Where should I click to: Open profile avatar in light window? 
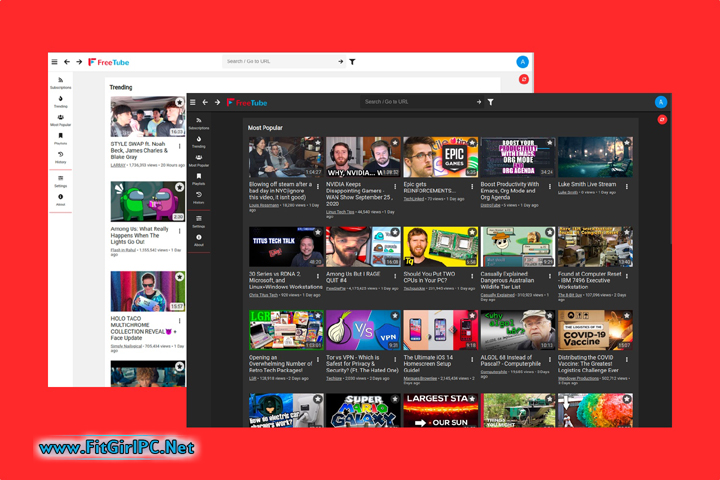(x=523, y=62)
